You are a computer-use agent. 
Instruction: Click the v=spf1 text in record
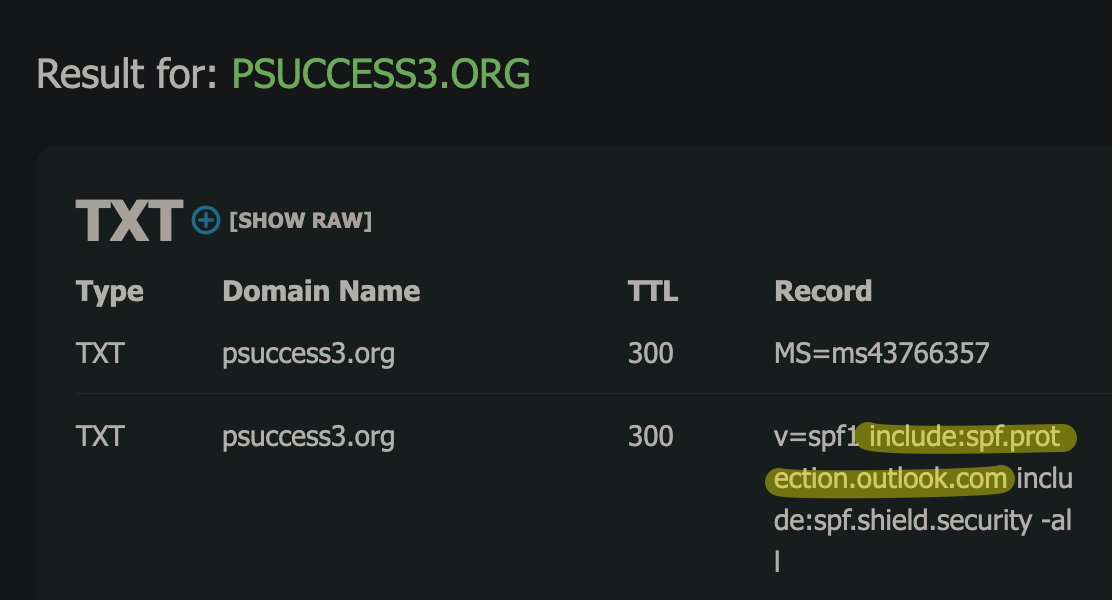[x=816, y=437]
